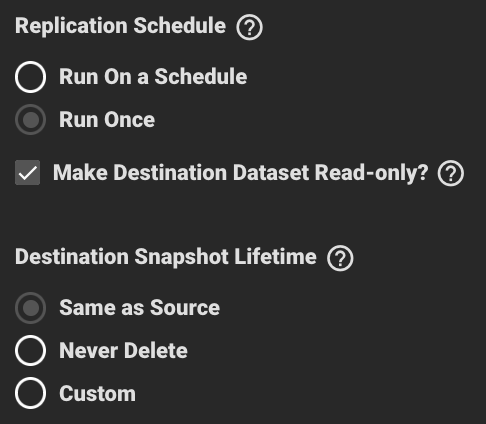Click the Destination Snapshot Lifetime heading
Screen dimensions: 486x424
[166, 257]
